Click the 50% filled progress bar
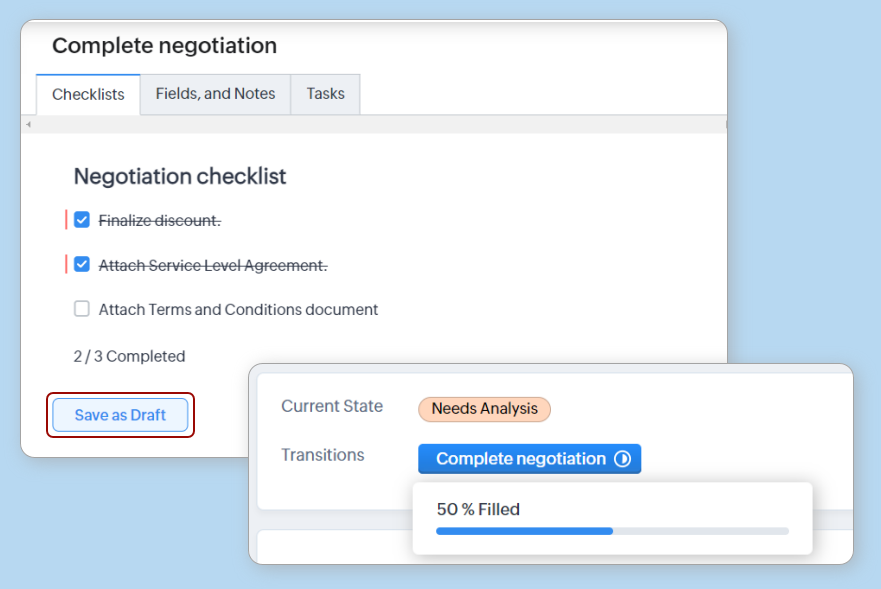This screenshot has width=881, height=589. [x=612, y=531]
